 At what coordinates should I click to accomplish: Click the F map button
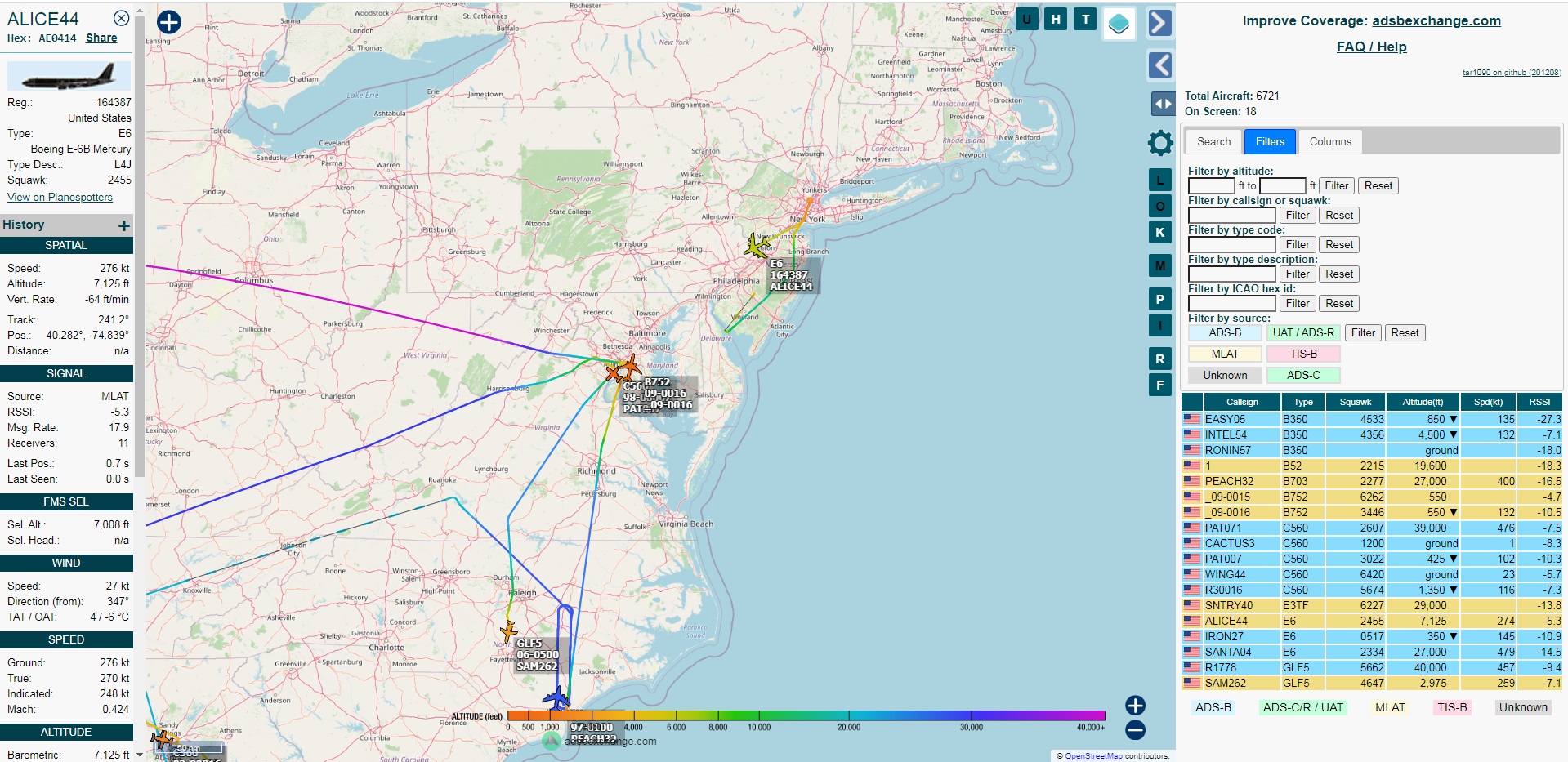(x=1160, y=385)
